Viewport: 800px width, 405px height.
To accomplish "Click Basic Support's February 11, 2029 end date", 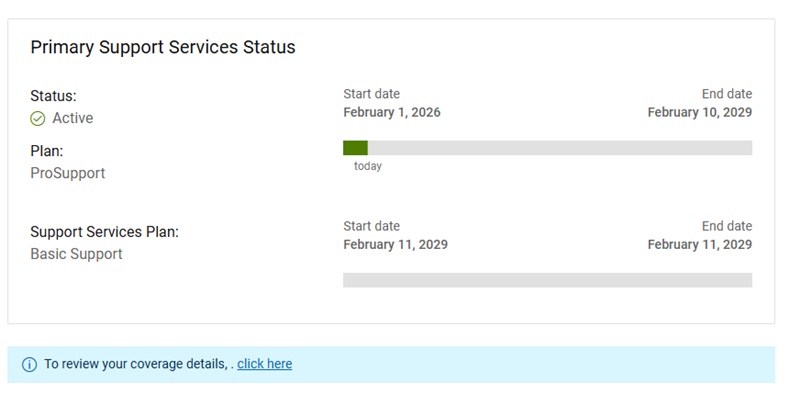I will 700,244.
